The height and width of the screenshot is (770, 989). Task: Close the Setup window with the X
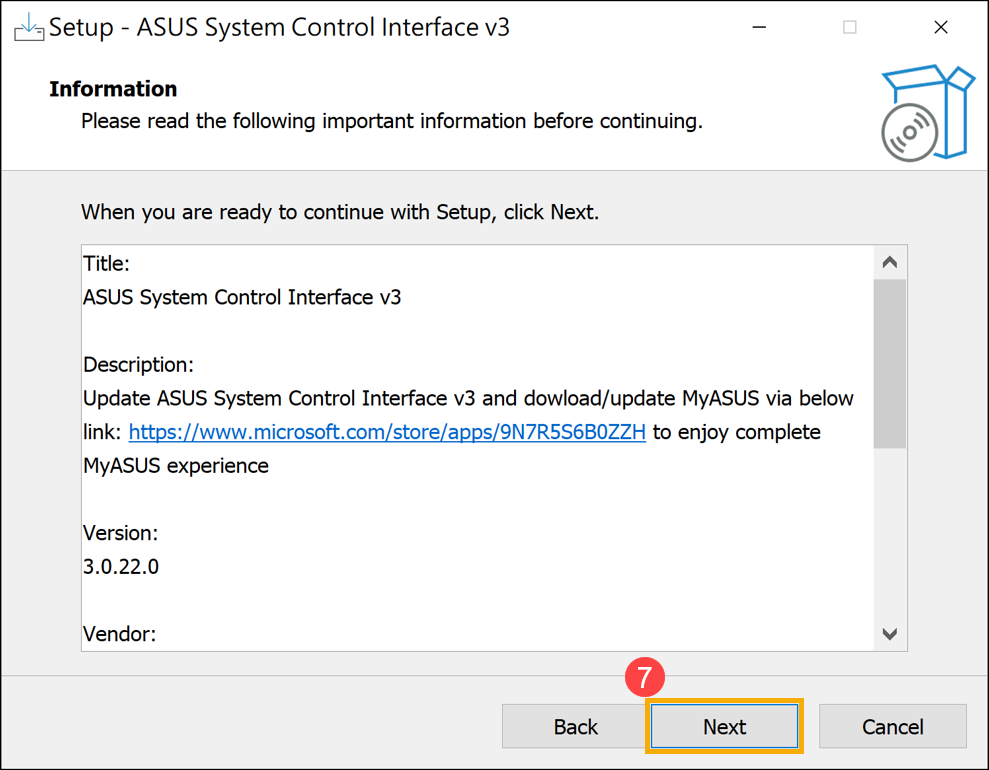940,27
